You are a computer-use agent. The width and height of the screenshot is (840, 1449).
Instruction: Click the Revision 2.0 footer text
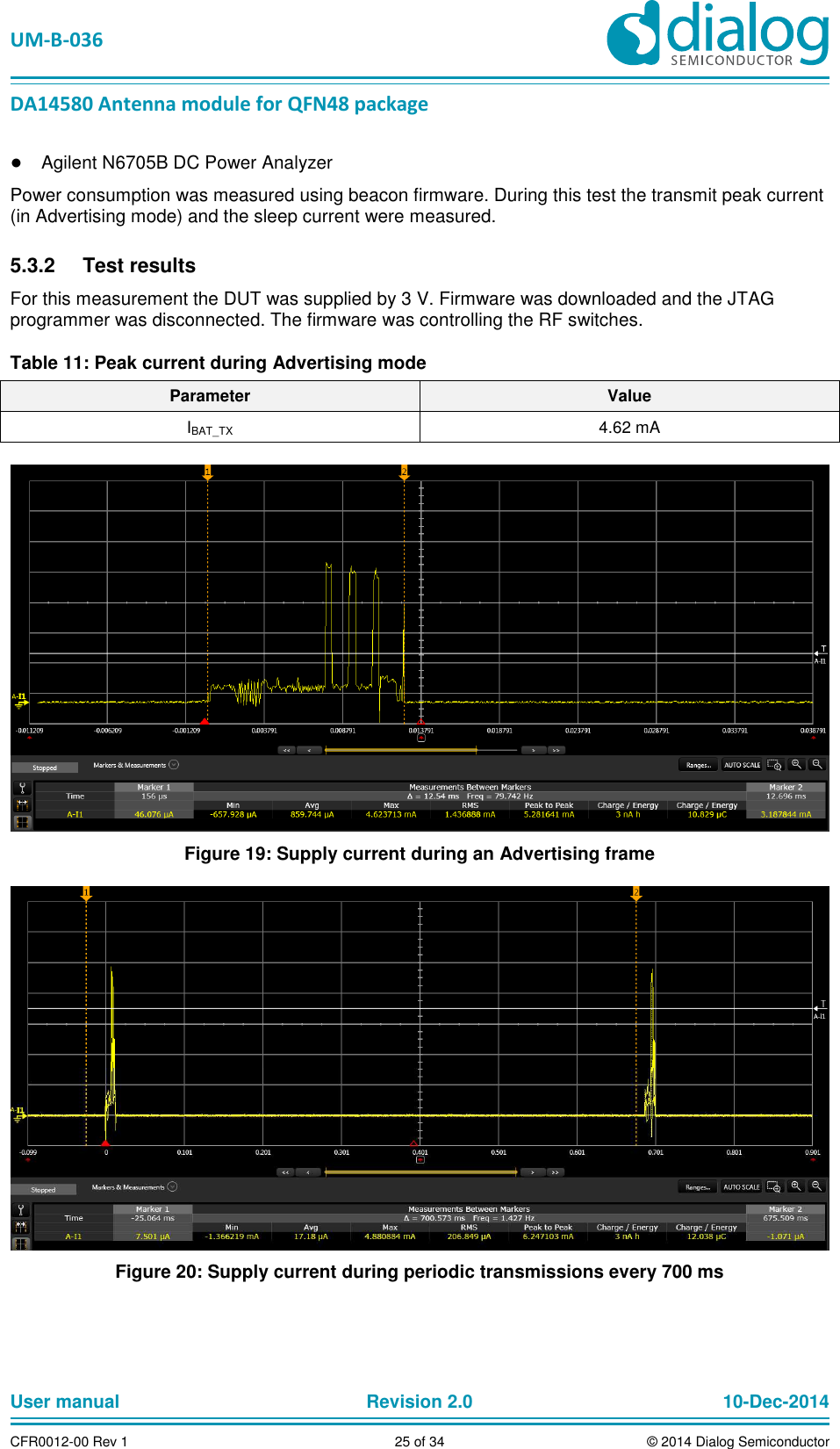[420, 1402]
